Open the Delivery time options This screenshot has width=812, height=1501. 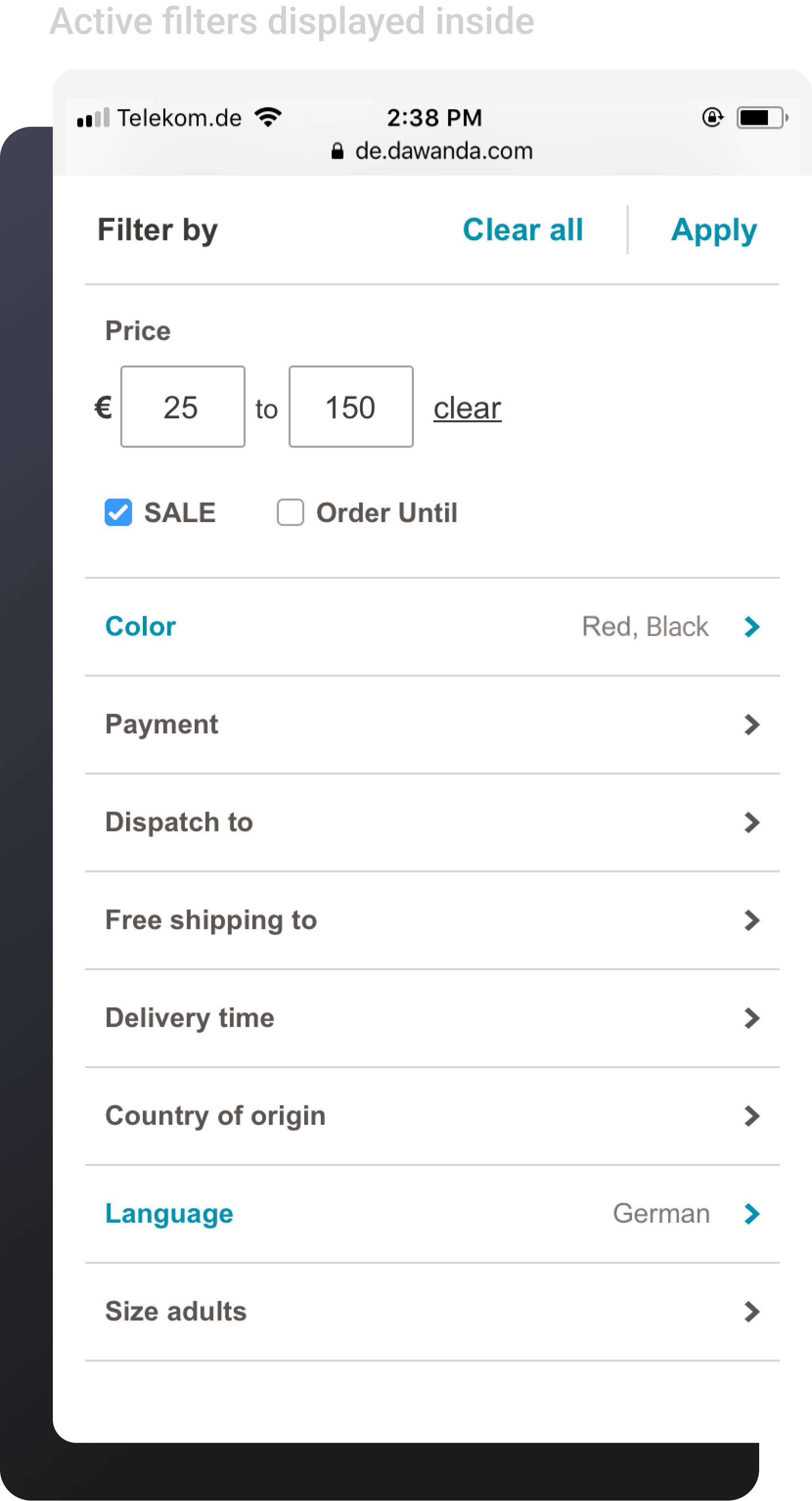[431, 1018]
